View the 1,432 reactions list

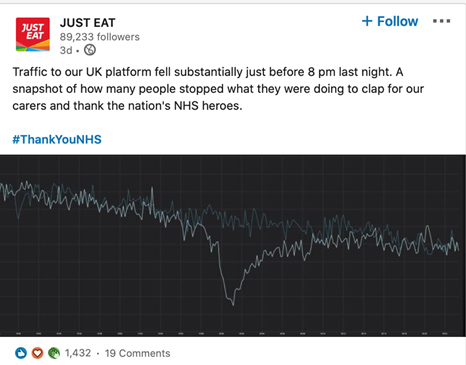(x=78, y=353)
